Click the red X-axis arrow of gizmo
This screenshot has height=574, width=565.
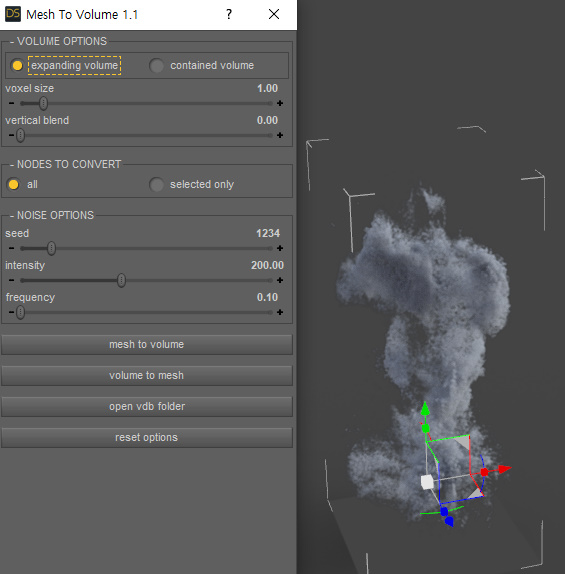[505, 469]
